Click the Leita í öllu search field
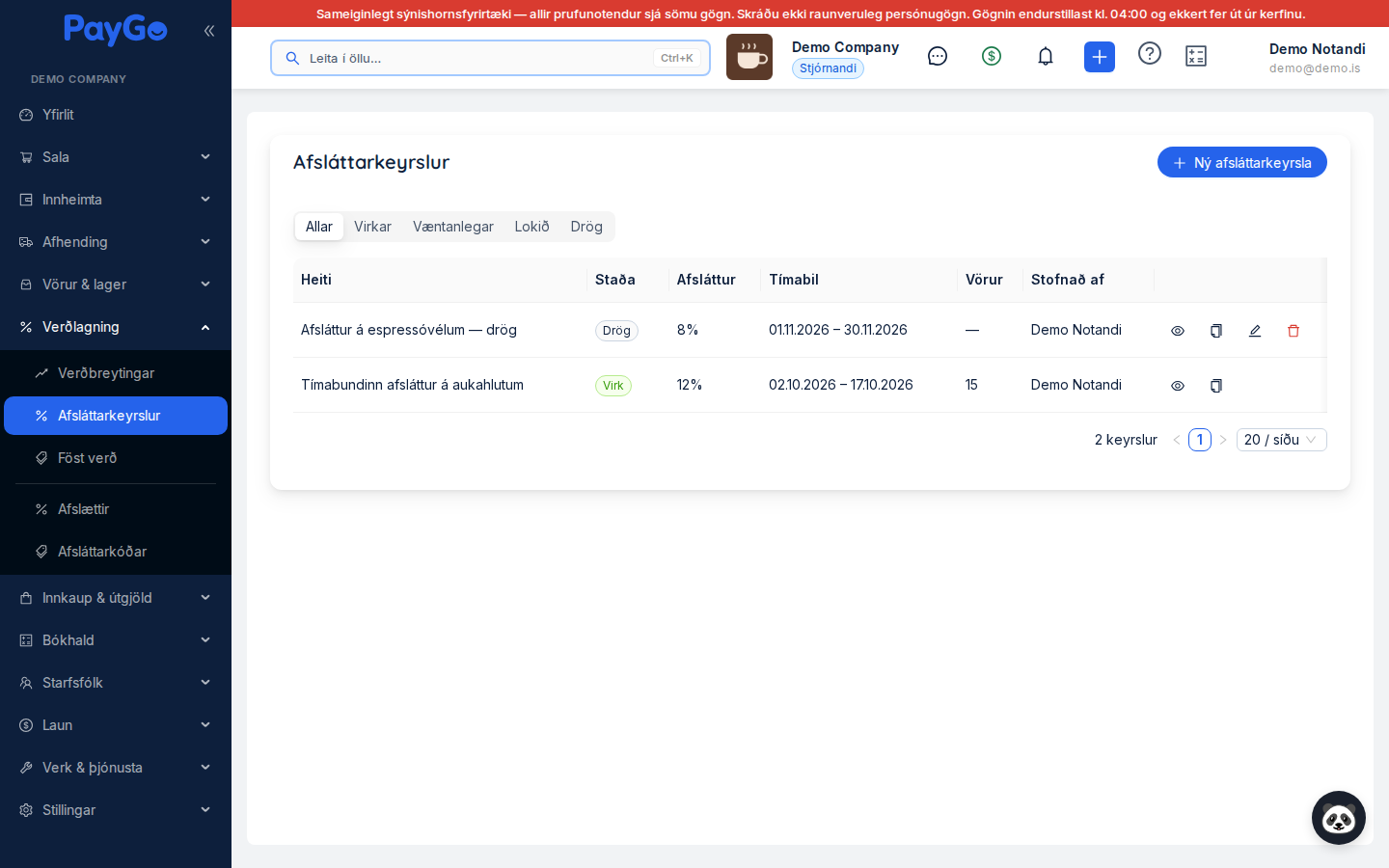The image size is (1389, 868). (490, 58)
